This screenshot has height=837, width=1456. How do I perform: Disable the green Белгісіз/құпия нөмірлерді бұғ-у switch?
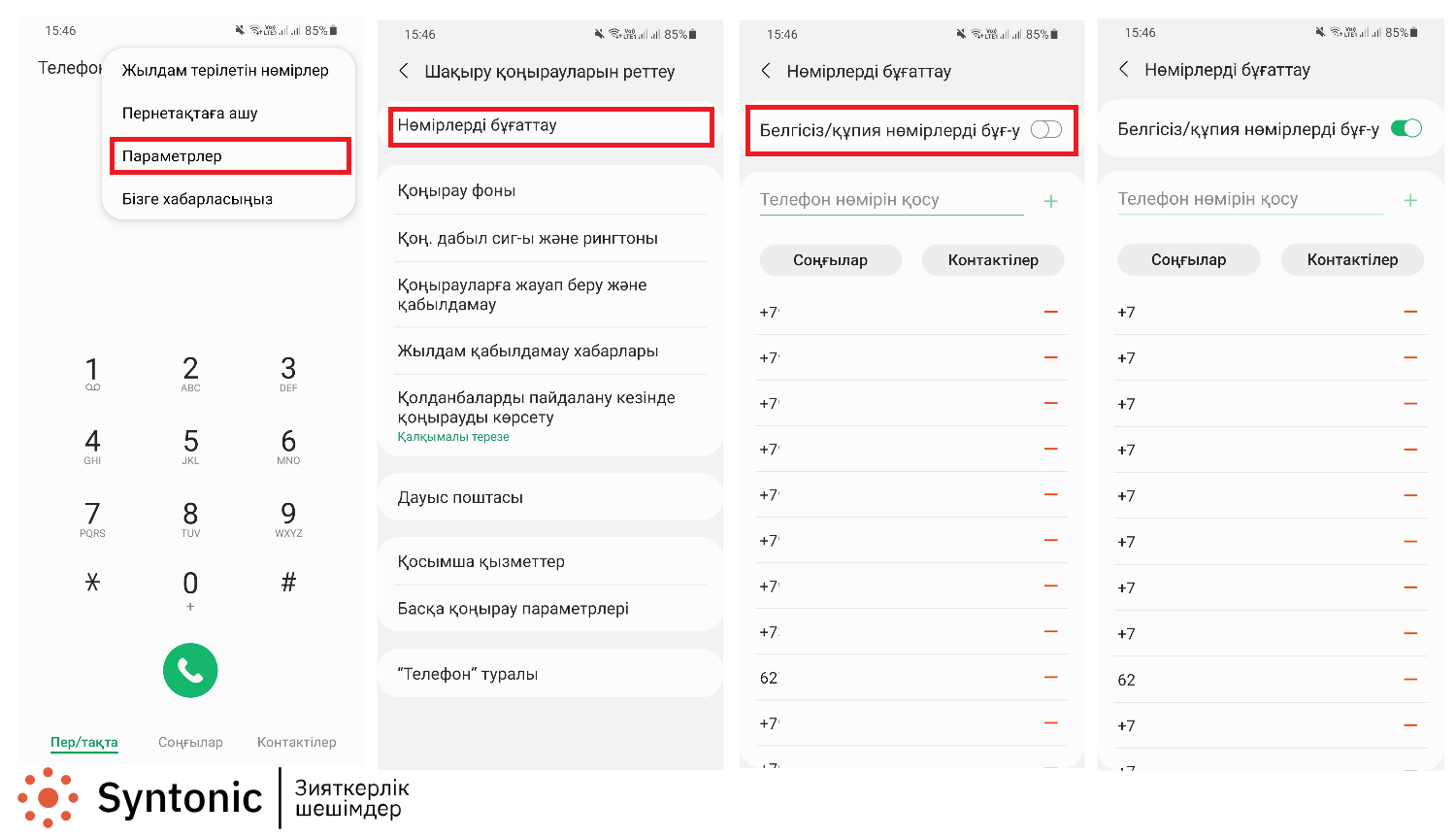point(1406,128)
